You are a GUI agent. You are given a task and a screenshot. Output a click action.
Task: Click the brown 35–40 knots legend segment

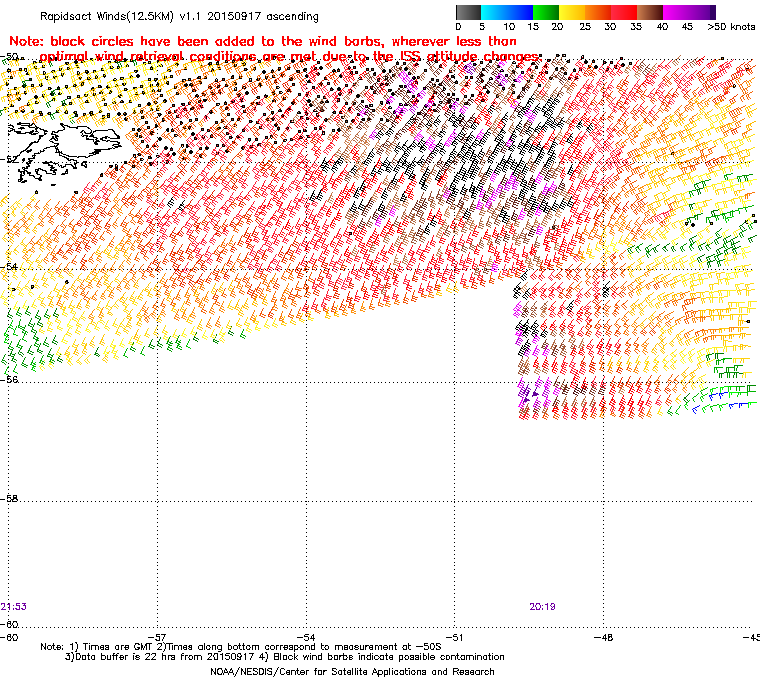(650, 12)
